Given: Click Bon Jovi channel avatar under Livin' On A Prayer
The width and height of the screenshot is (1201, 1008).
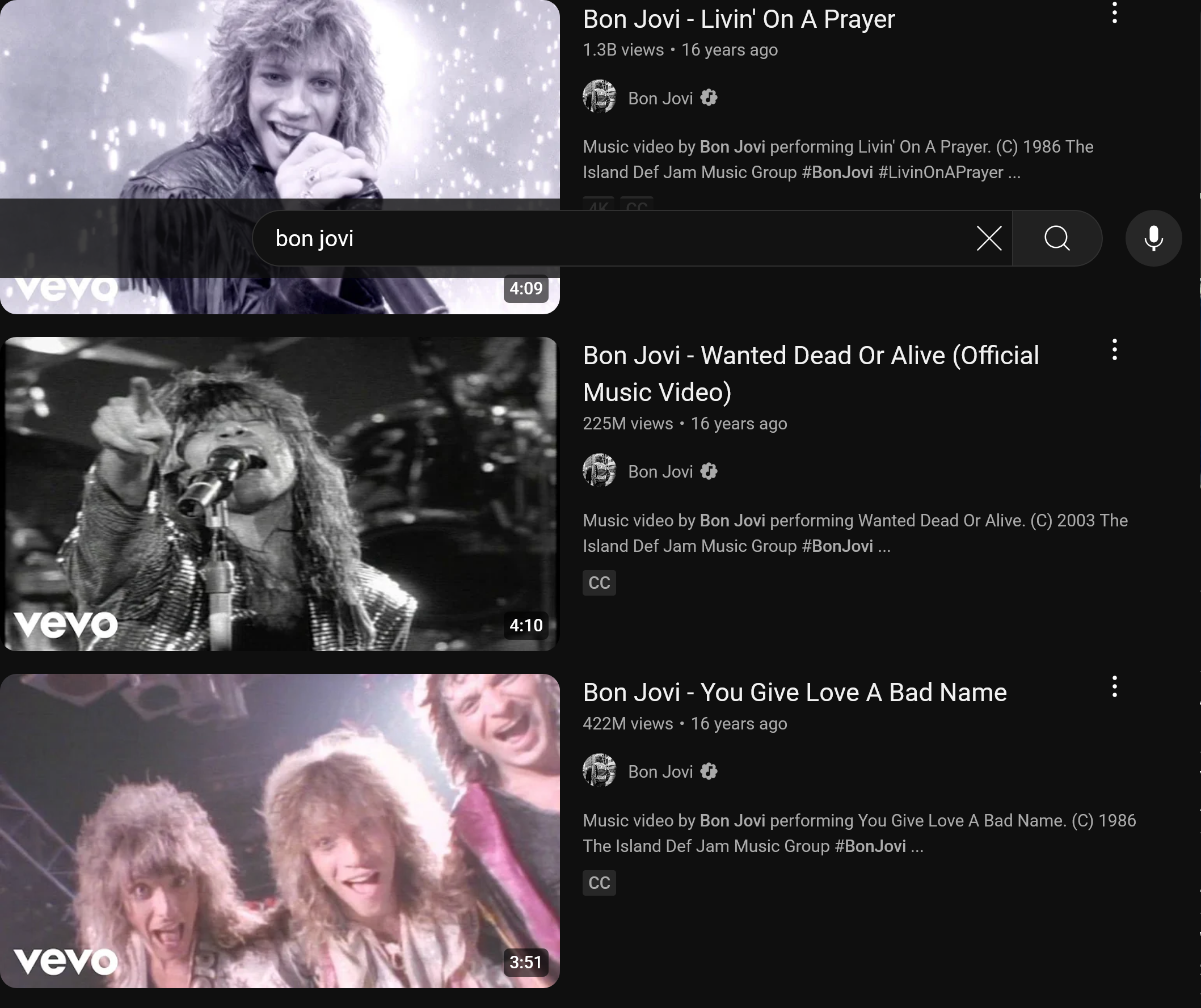Looking at the screenshot, I should click(x=599, y=96).
